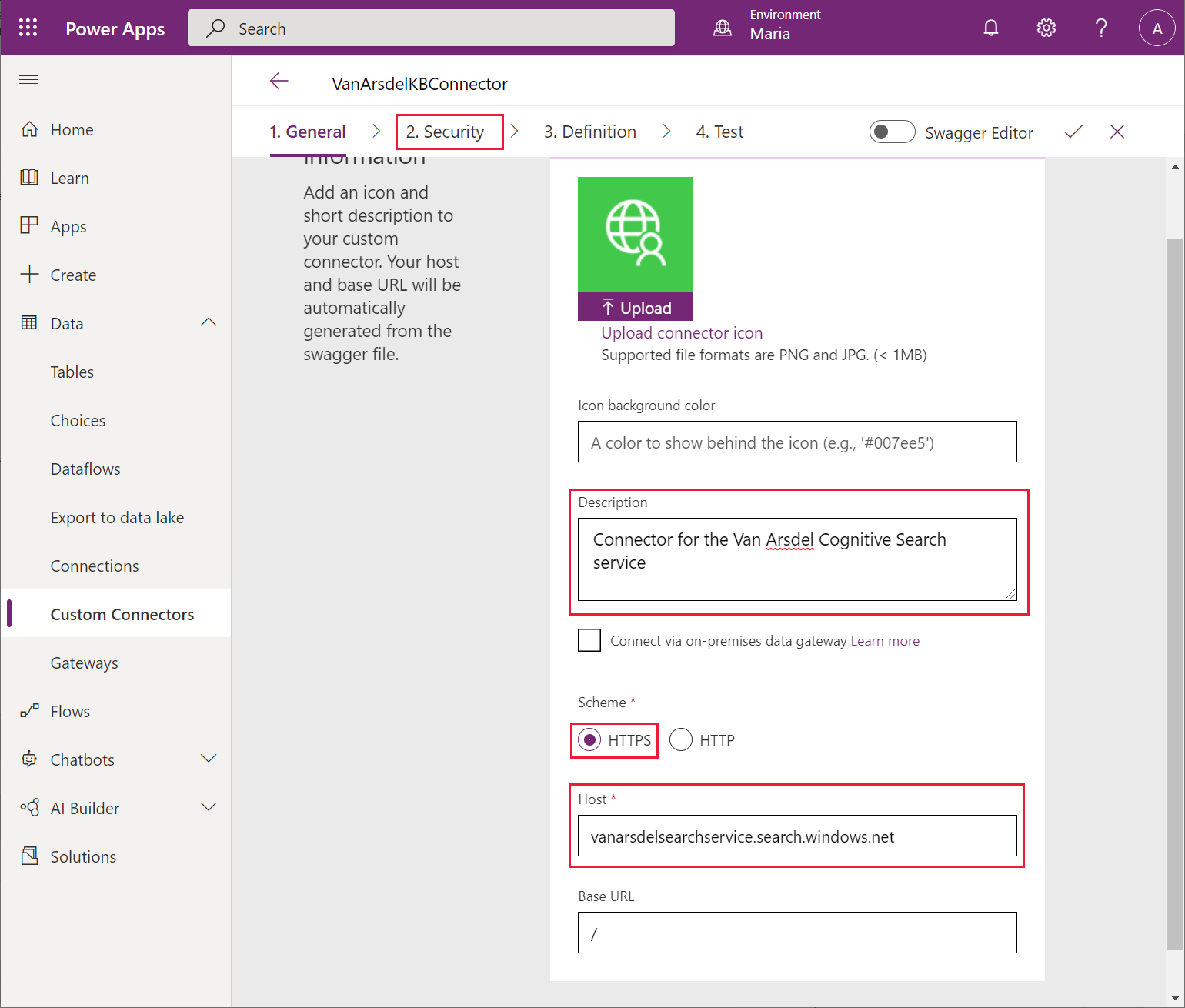Image resolution: width=1185 pixels, height=1008 pixels.
Task: Open the Help question mark
Action: (1102, 28)
